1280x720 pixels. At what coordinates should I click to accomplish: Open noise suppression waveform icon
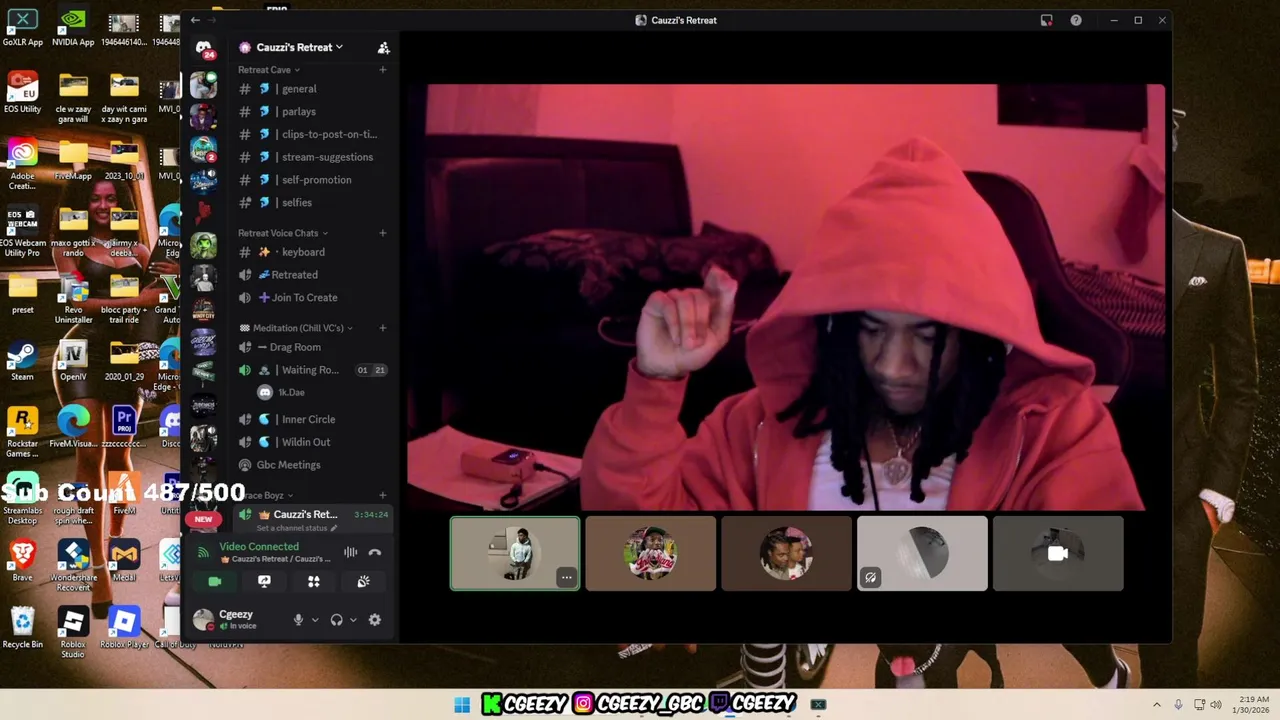click(x=350, y=552)
